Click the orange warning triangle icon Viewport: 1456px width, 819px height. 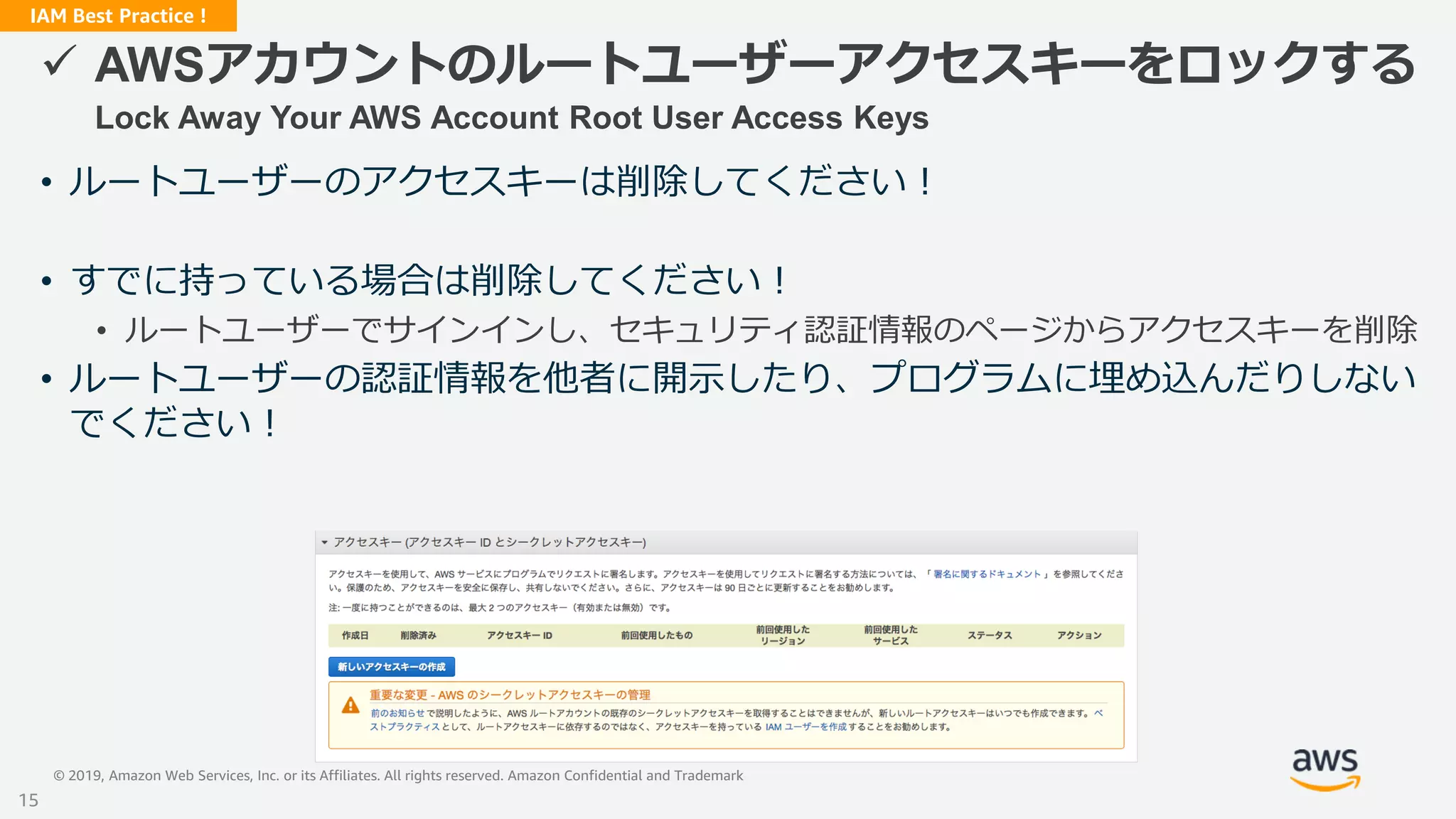[350, 705]
